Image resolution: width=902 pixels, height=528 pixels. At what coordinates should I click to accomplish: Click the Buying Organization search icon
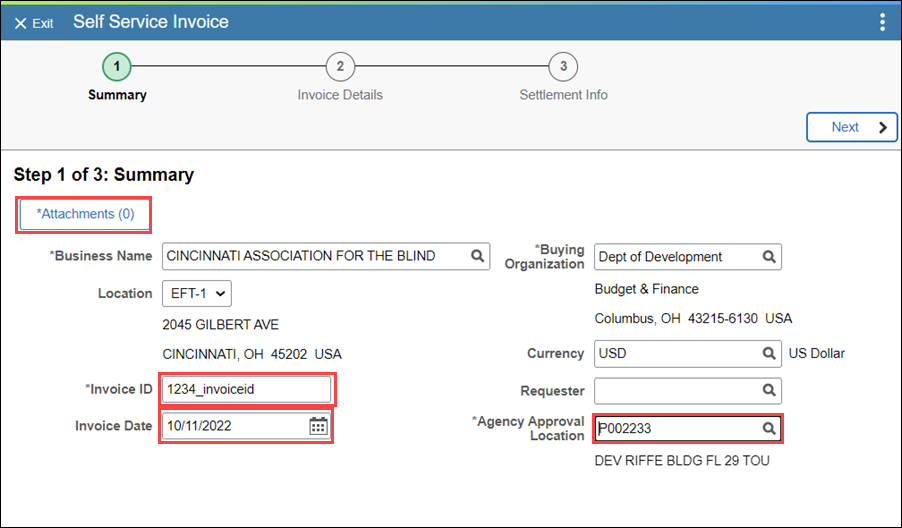click(x=769, y=257)
